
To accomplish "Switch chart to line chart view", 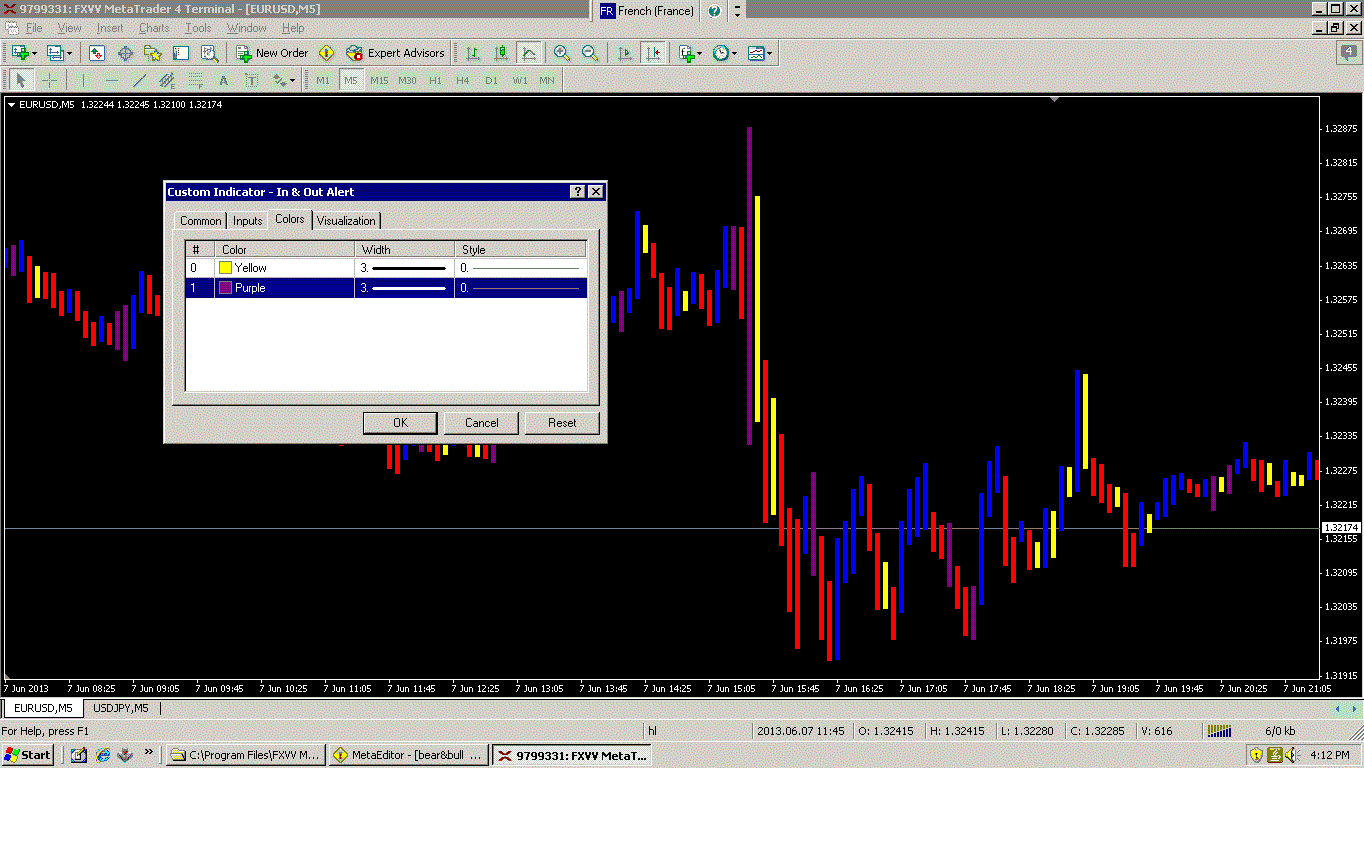I will [529, 53].
